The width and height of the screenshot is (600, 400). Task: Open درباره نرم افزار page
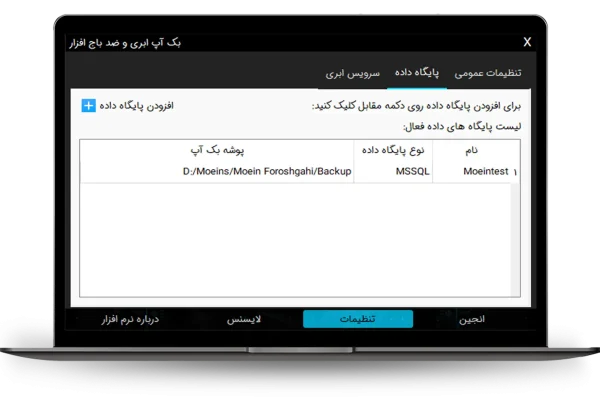point(130,319)
